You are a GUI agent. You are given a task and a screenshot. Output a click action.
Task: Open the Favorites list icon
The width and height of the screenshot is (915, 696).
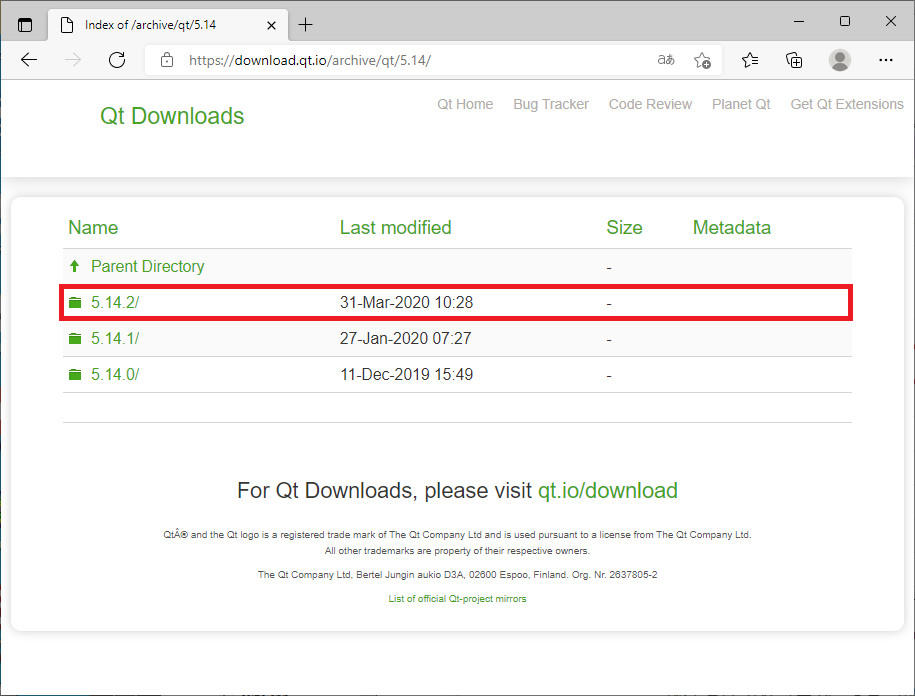[x=750, y=60]
